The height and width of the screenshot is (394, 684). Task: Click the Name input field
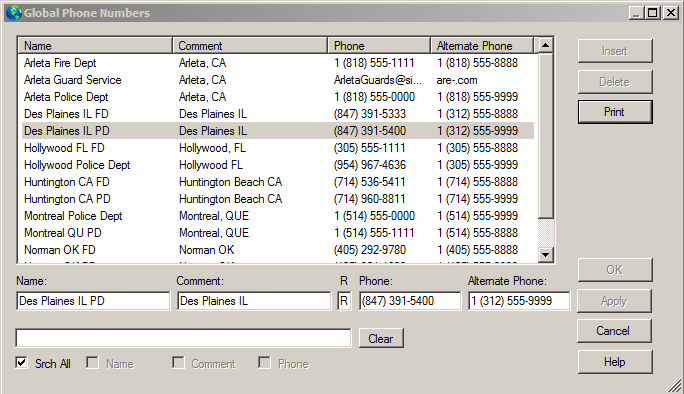[93, 301]
